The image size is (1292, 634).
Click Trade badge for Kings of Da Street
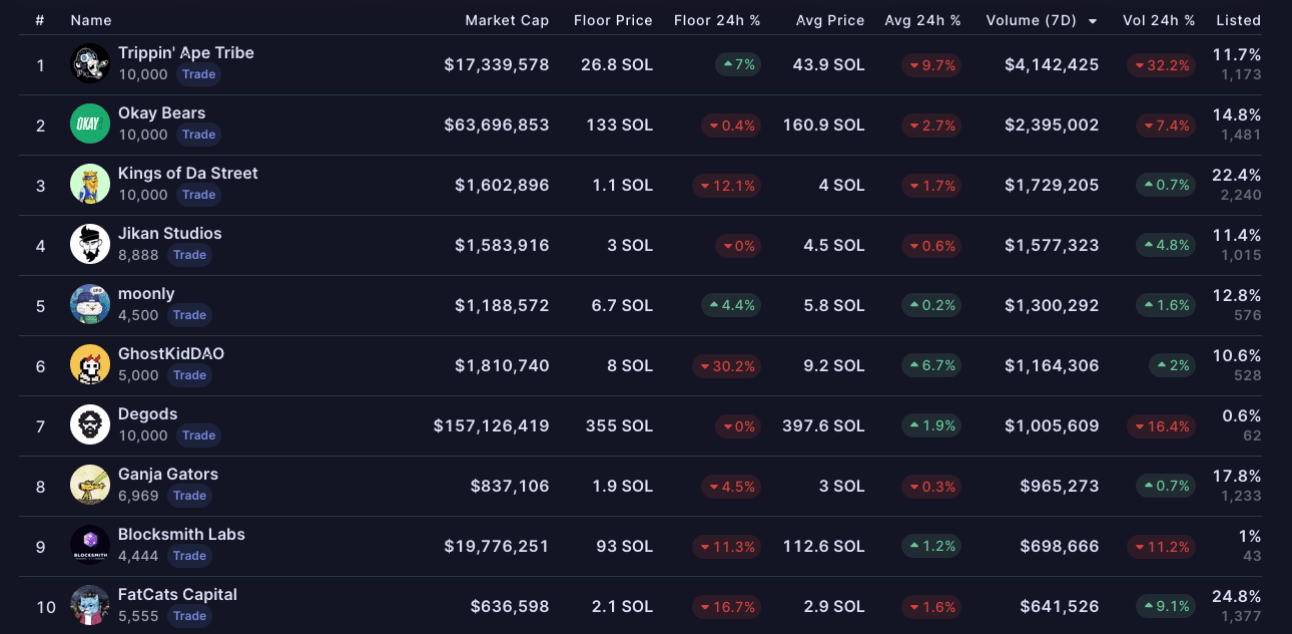(x=199, y=194)
